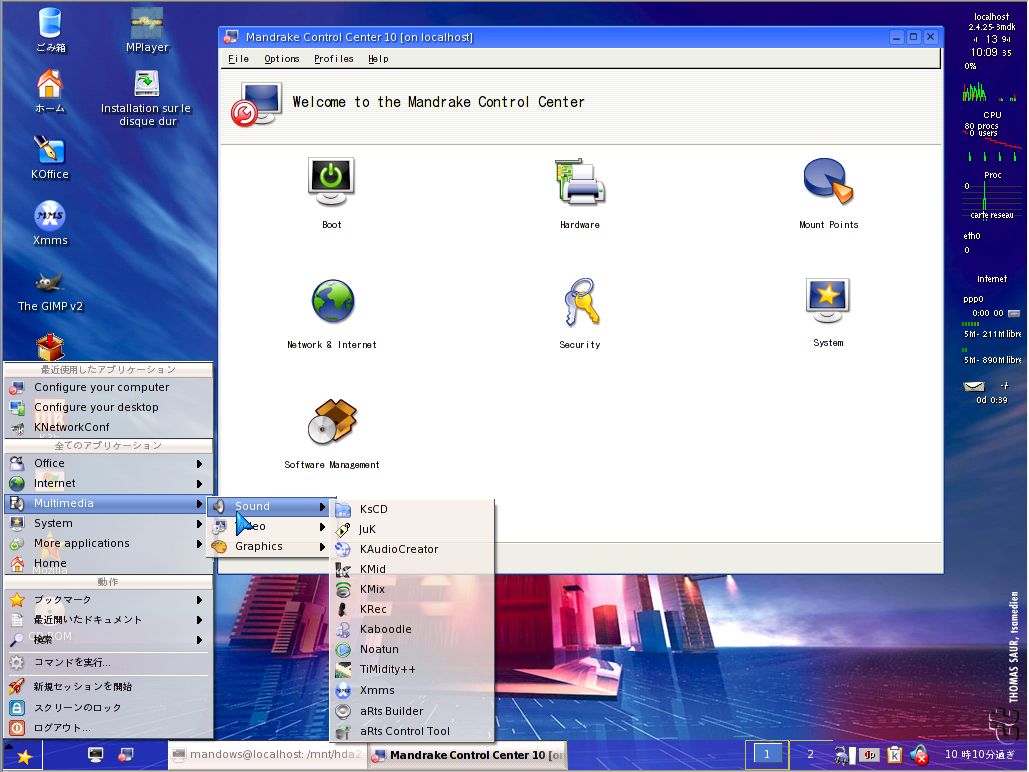Open KMid in the Sound submenu
Image resolution: width=1029 pixels, height=772 pixels.
coord(412,569)
